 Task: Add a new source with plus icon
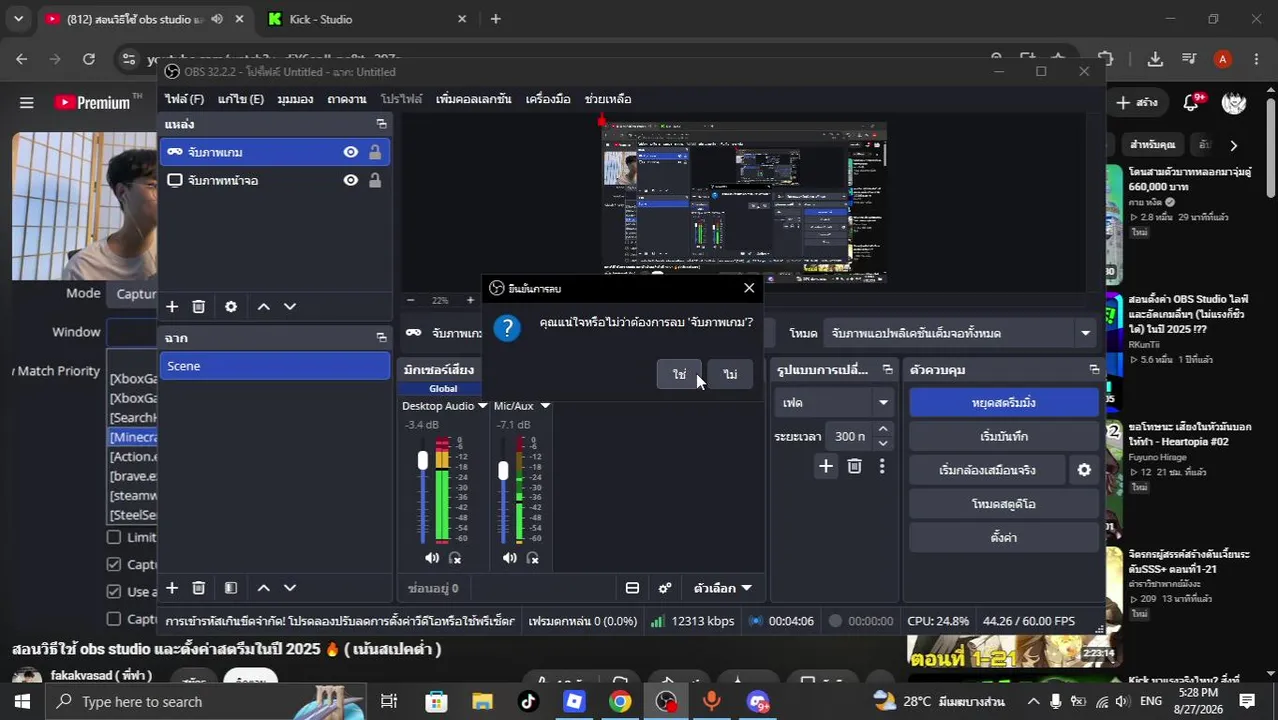[172, 307]
